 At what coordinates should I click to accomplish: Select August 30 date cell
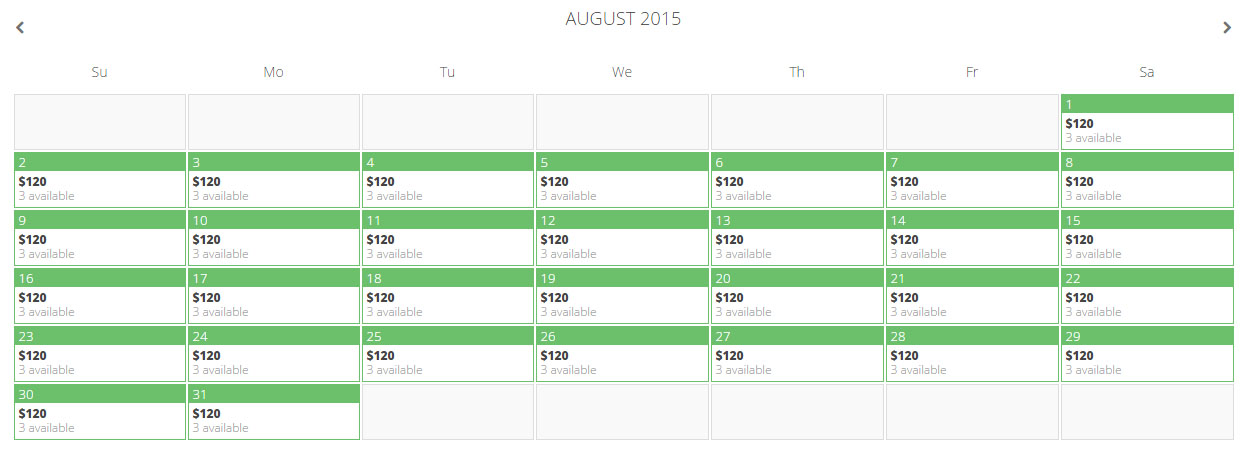click(x=99, y=412)
